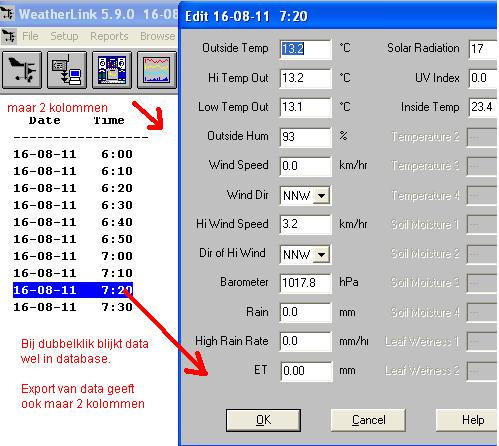The image size is (499, 446).
Task: Click the menu bar document icon
Action: point(8,36)
